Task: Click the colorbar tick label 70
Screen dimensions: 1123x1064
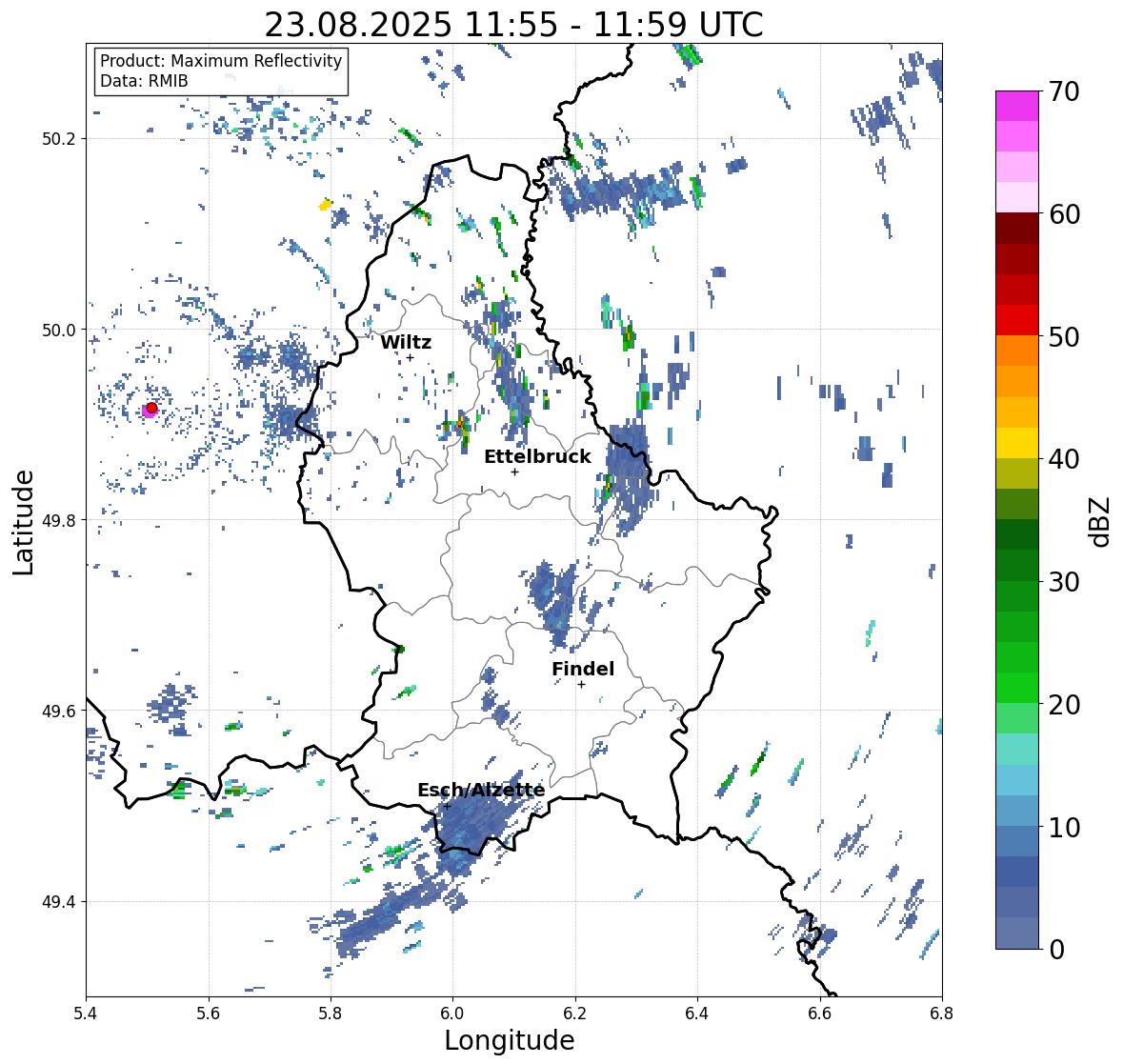Action: click(1064, 91)
